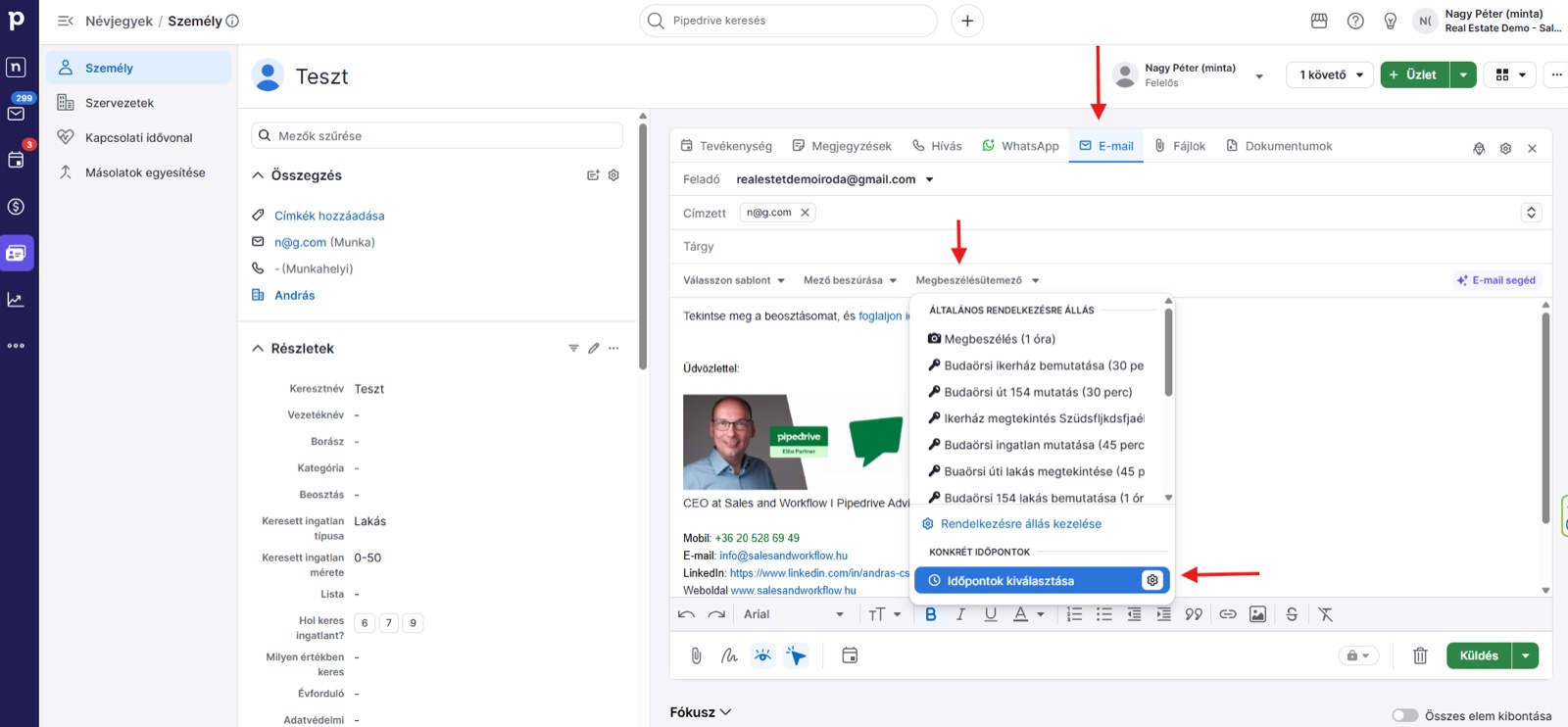Switch to the WhatsApp tab
This screenshot has width=1568, height=727.
click(1020, 146)
